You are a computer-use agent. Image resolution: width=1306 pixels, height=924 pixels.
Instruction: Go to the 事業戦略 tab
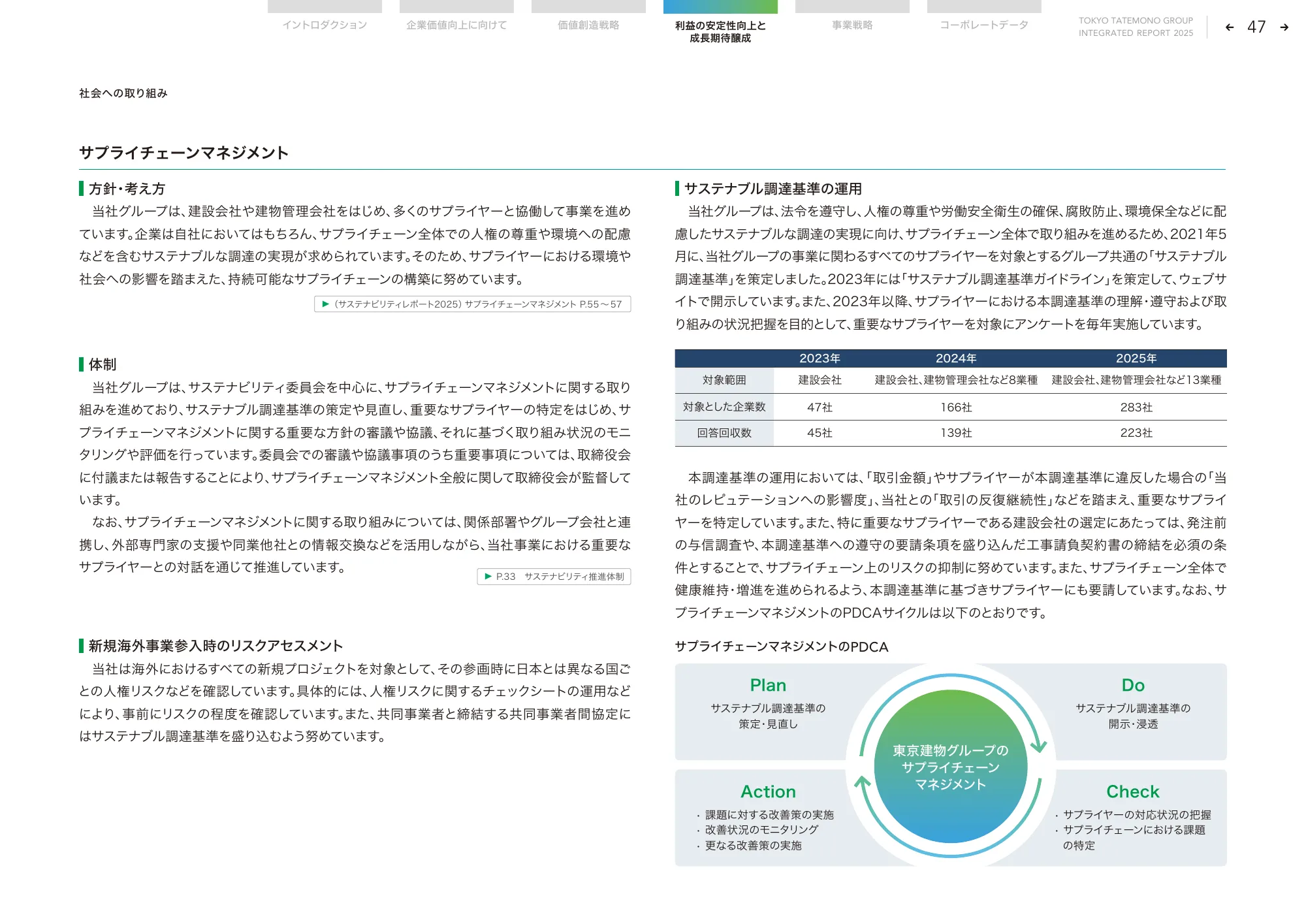(852, 25)
